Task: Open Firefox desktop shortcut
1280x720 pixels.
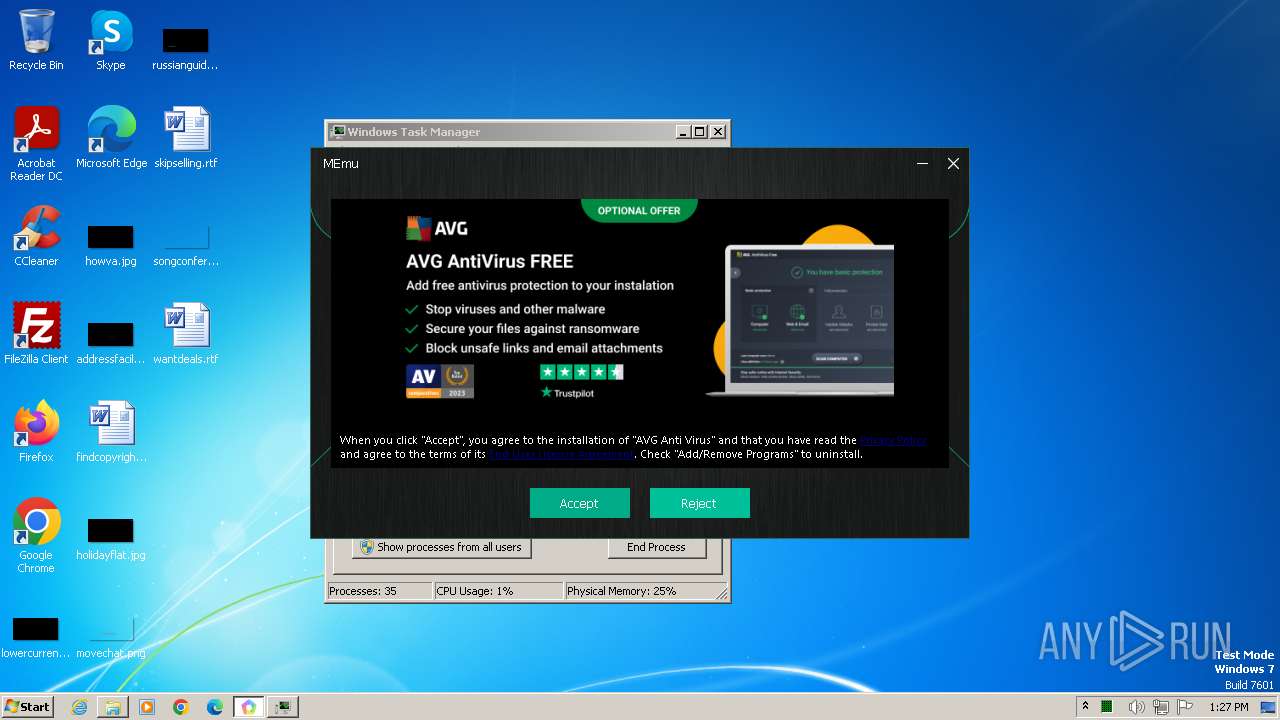Action: [x=36, y=431]
